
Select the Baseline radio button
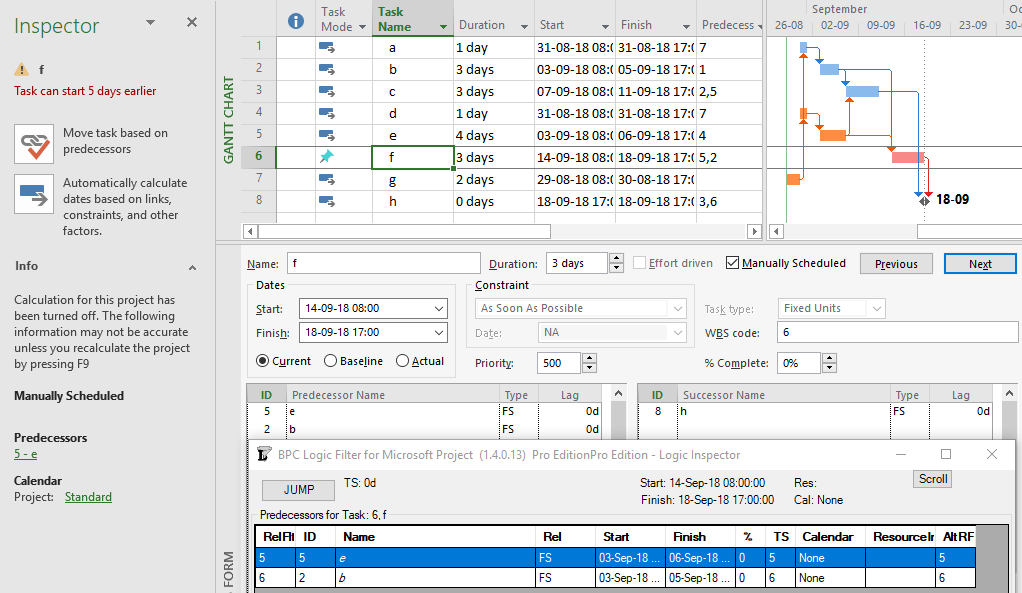330,360
